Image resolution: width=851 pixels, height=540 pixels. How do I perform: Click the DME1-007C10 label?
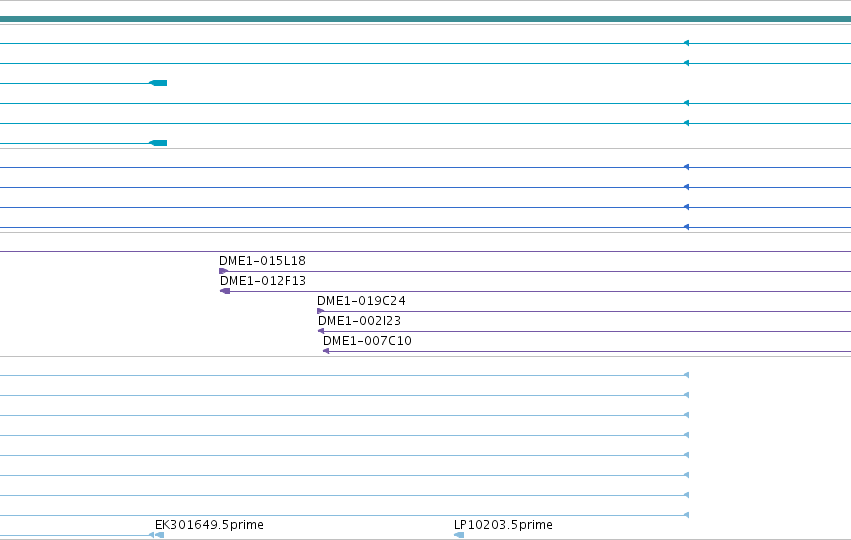pyautogui.click(x=367, y=341)
